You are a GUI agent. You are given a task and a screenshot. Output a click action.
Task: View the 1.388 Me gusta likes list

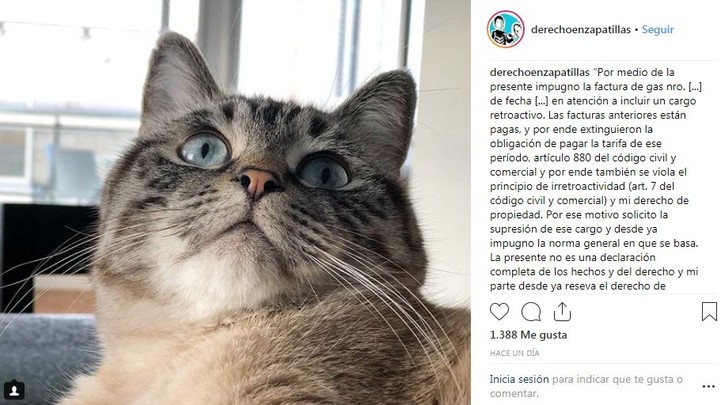point(528,335)
